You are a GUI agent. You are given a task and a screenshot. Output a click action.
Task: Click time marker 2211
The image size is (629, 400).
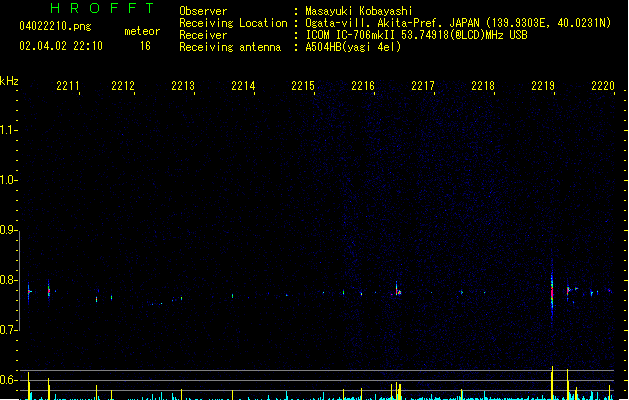pos(68,86)
